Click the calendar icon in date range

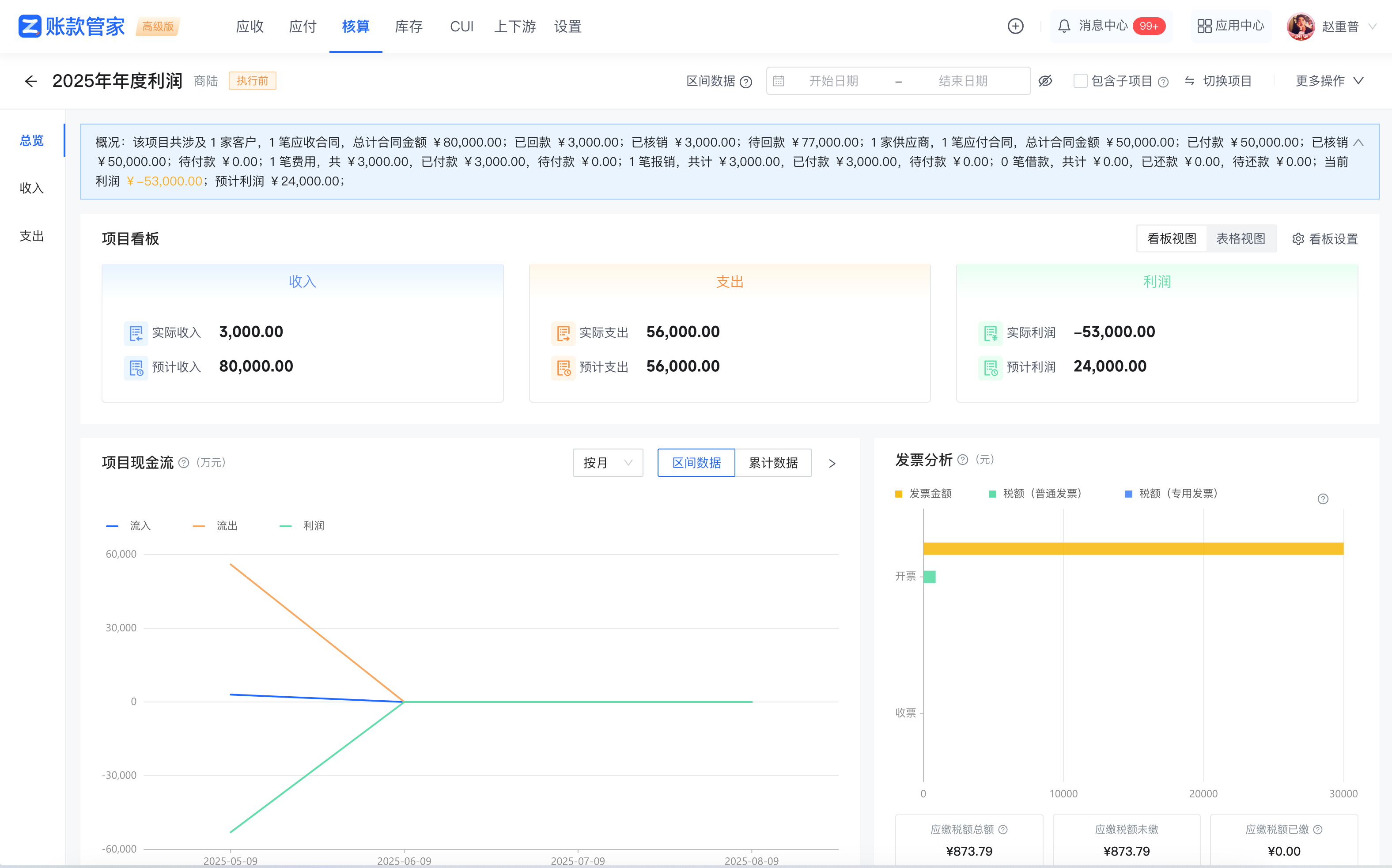[x=779, y=82]
